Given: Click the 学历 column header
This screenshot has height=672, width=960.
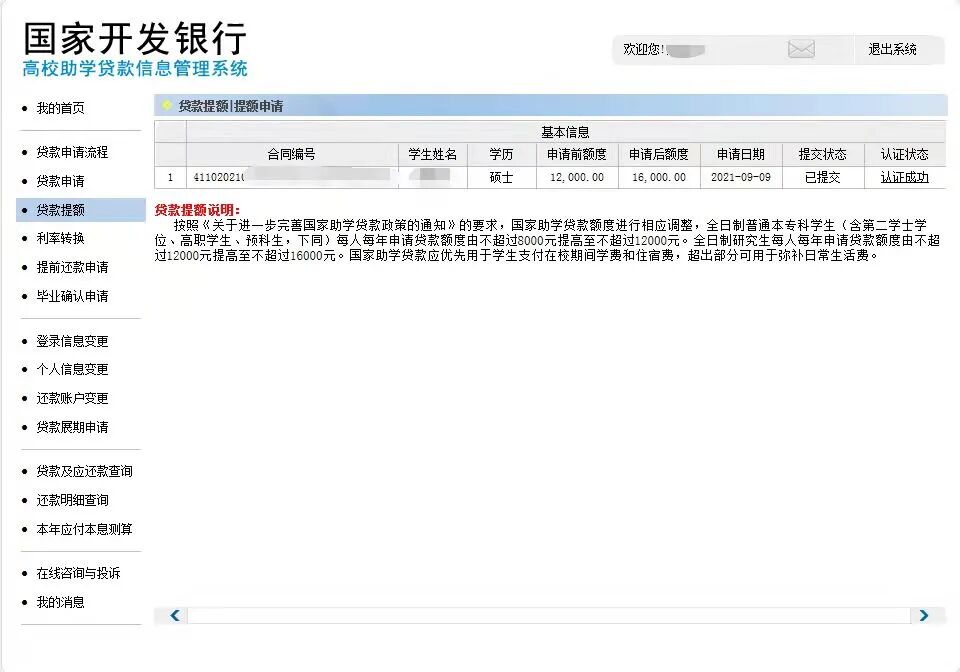Looking at the screenshot, I should tap(501, 154).
